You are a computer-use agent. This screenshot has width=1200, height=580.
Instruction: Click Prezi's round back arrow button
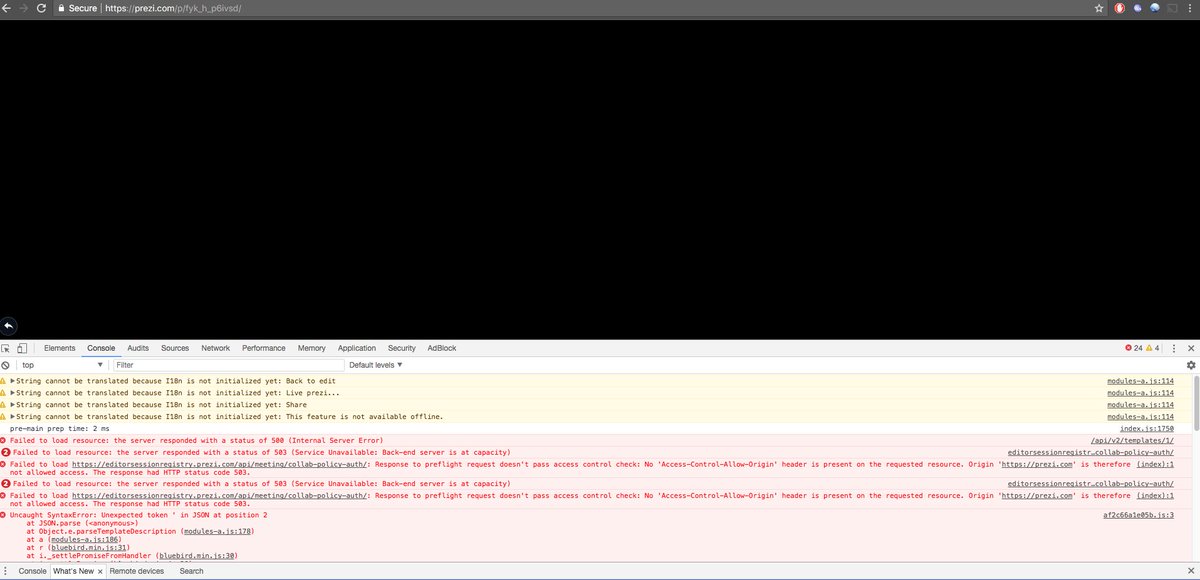[x=9, y=326]
